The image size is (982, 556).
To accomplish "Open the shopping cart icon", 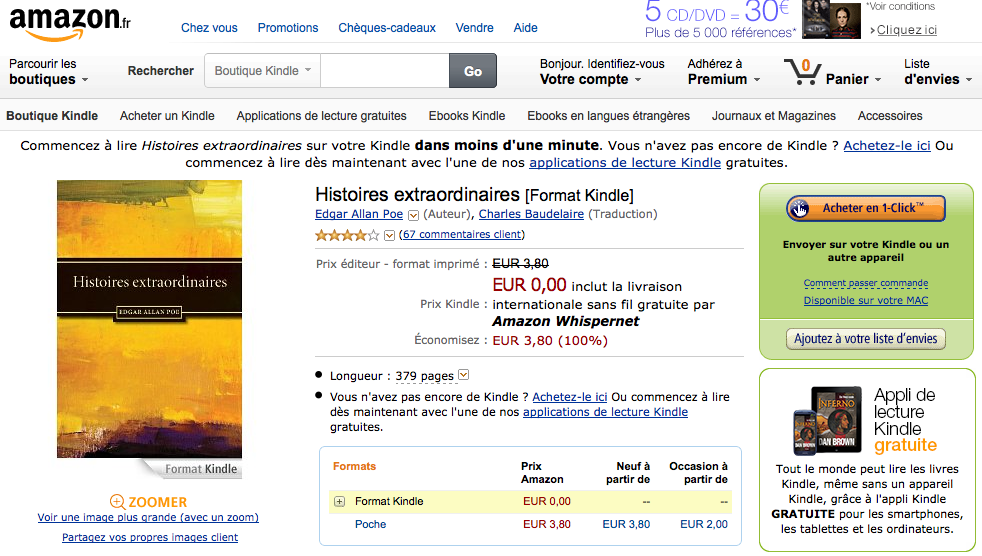I will tap(802, 72).
